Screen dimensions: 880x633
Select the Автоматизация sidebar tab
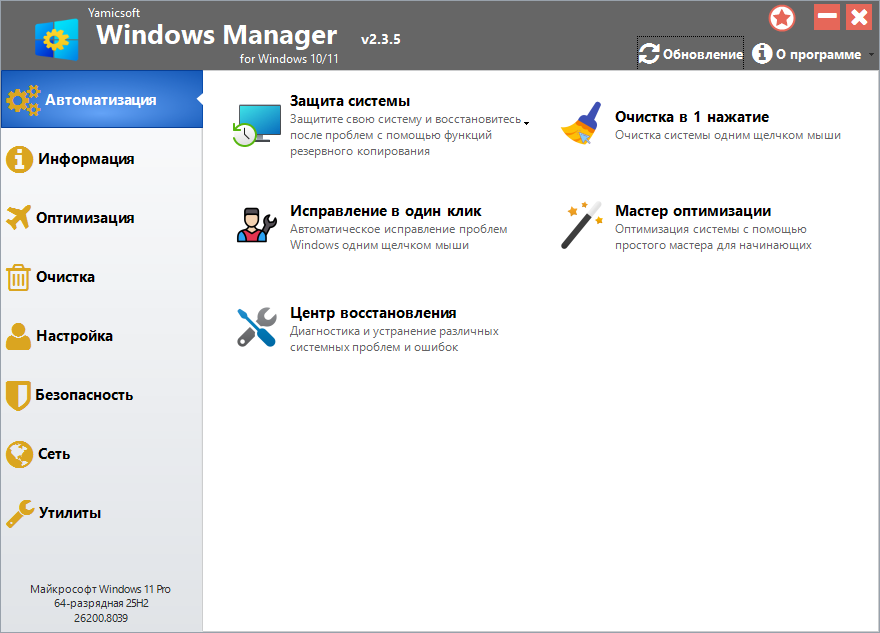click(100, 100)
